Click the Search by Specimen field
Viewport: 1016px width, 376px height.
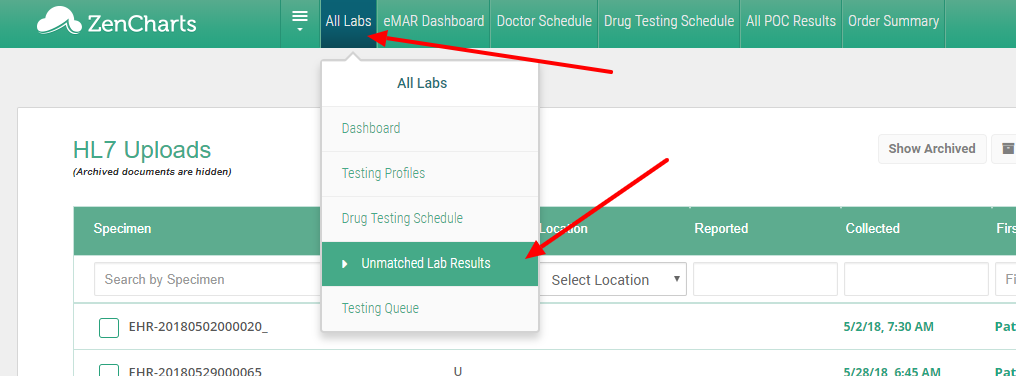(207, 279)
